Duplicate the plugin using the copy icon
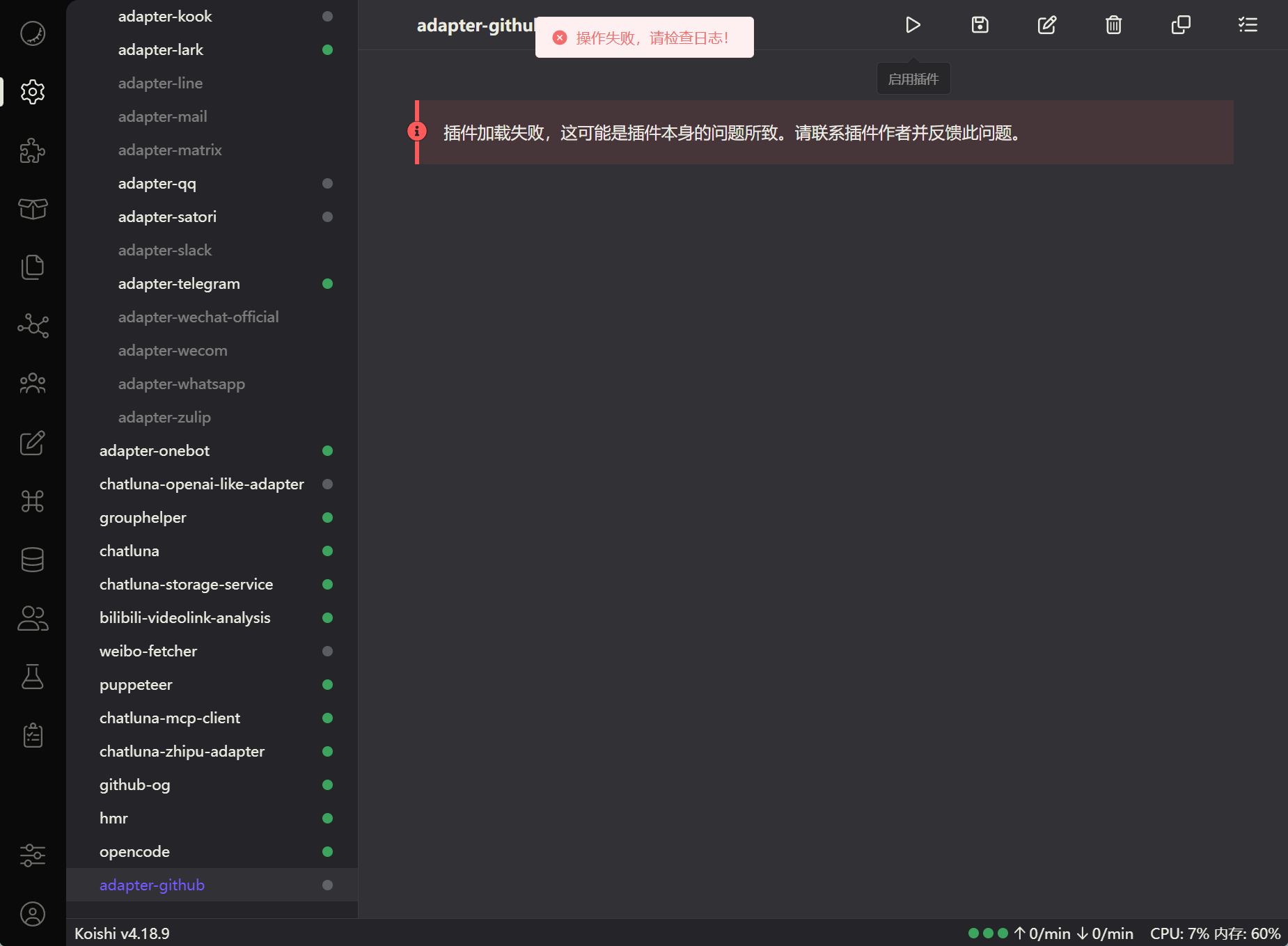 point(1180,25)
